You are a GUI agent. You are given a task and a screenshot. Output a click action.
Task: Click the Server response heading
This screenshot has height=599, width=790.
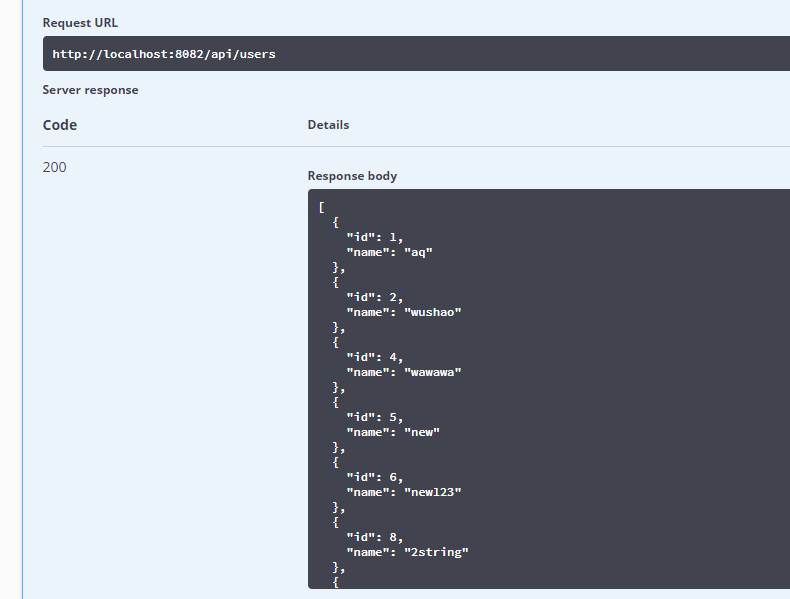coord(90,90)
